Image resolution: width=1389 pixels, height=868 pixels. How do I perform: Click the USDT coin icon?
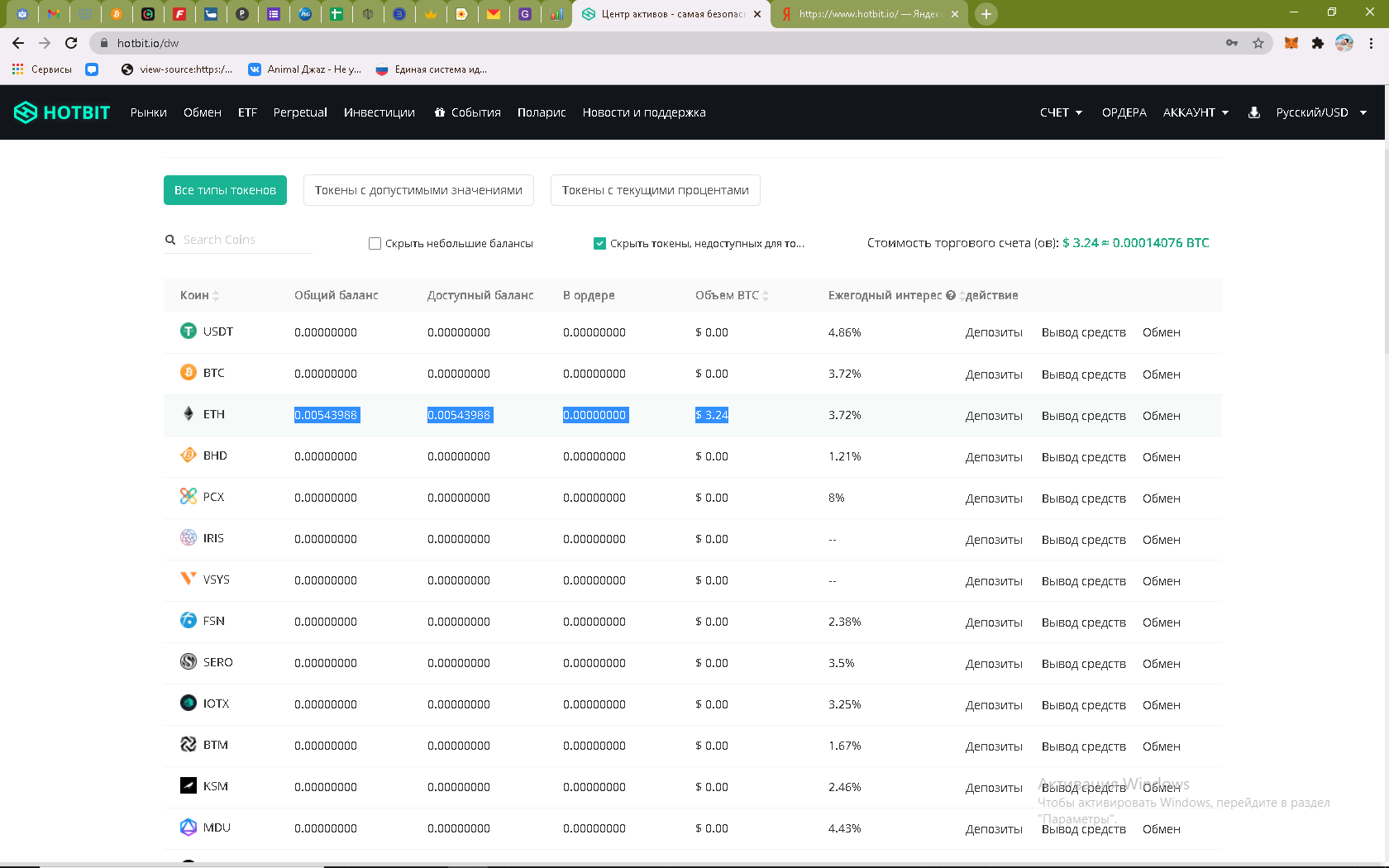(189, 331)
